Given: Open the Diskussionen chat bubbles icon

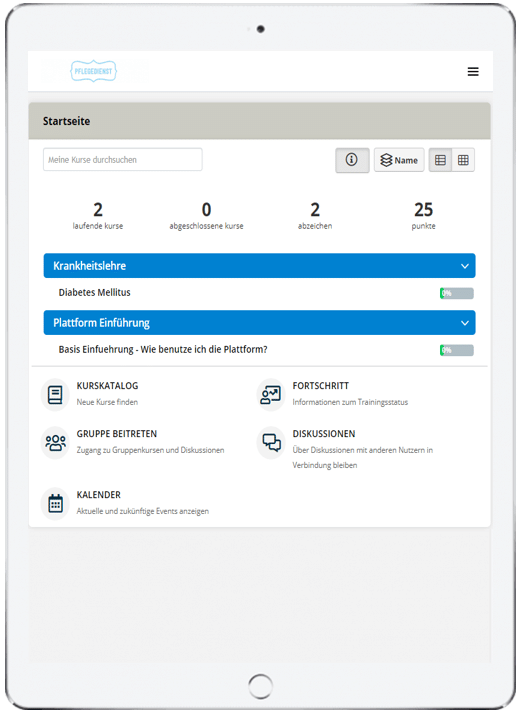Looking at the screenshot, I should 271,443.
